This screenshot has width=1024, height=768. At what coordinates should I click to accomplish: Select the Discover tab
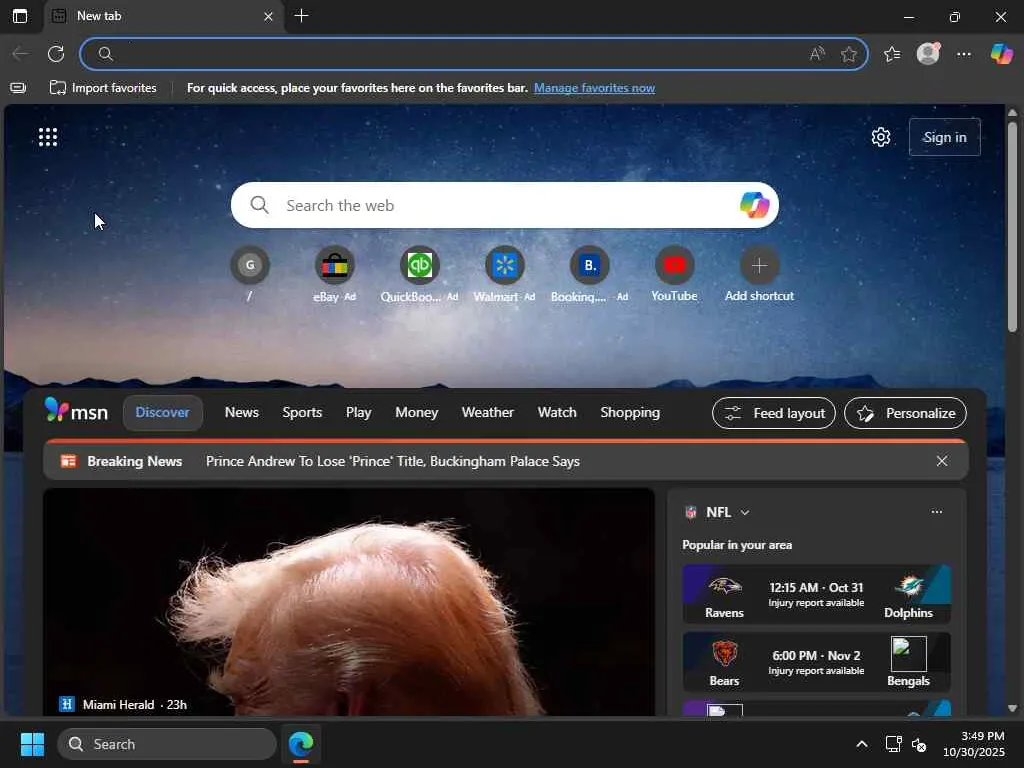163,413
